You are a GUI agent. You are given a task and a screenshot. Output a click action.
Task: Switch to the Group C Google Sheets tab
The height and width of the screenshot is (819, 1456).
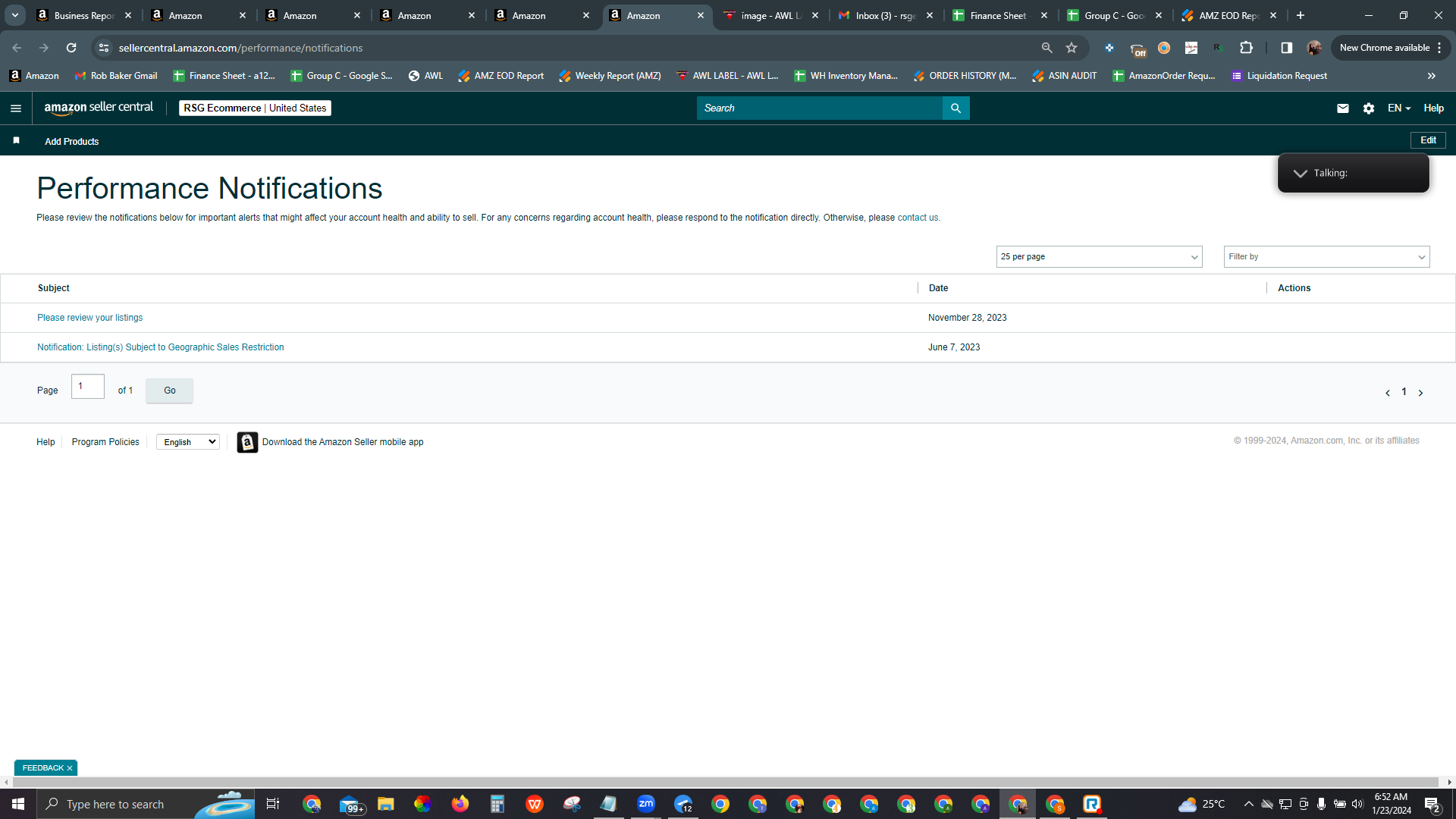pos(1115,15)
